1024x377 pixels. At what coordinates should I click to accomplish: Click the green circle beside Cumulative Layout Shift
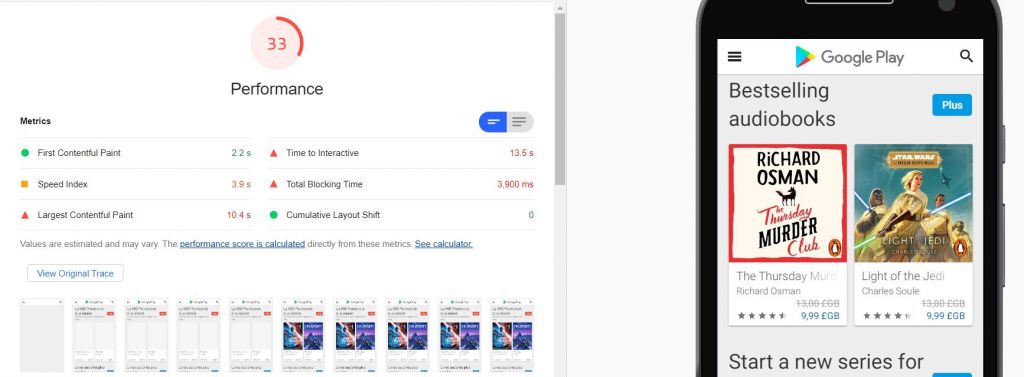274,215
